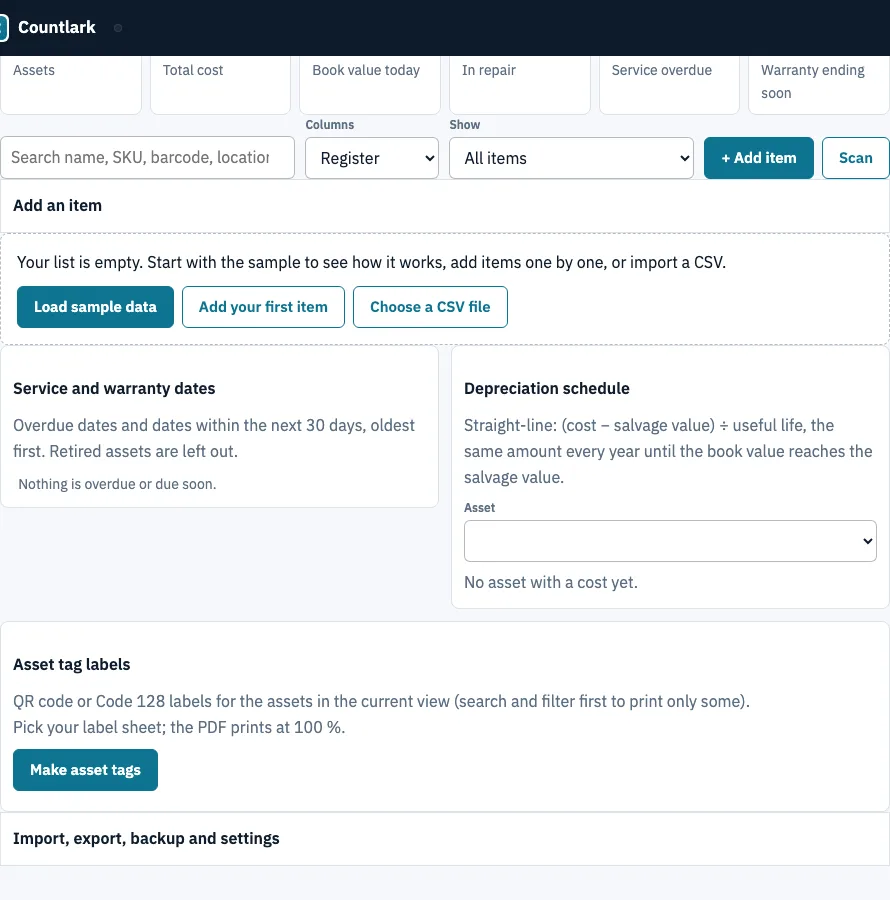
Task: Focus the search name, SKU, barcode field
Action: 147,157
